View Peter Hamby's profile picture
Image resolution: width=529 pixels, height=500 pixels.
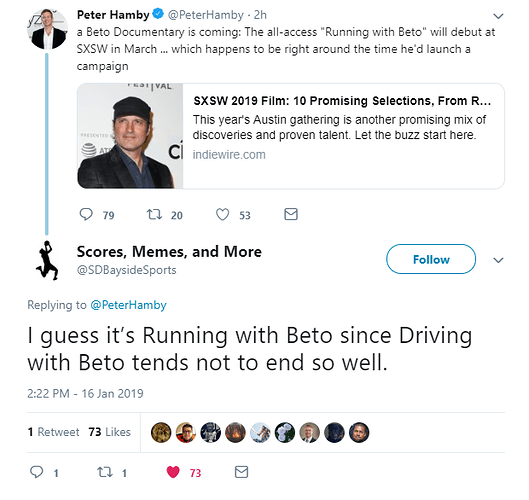[48, 29]
